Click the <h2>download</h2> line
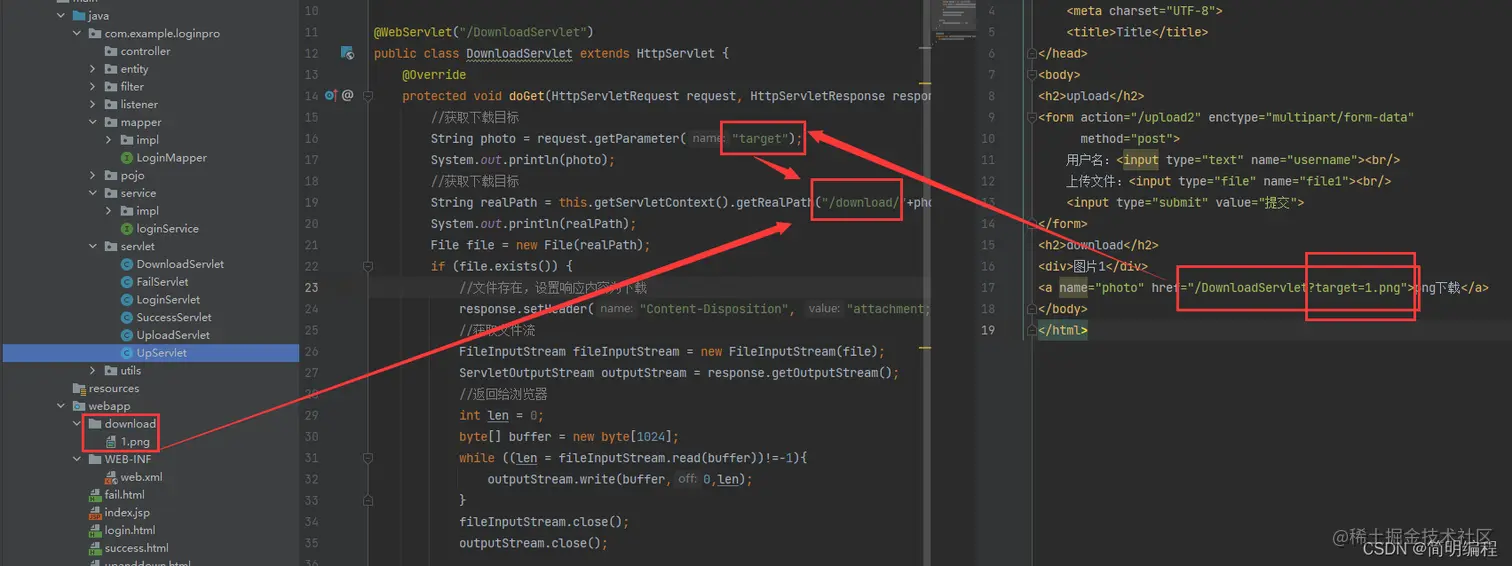 [1098, 245]
